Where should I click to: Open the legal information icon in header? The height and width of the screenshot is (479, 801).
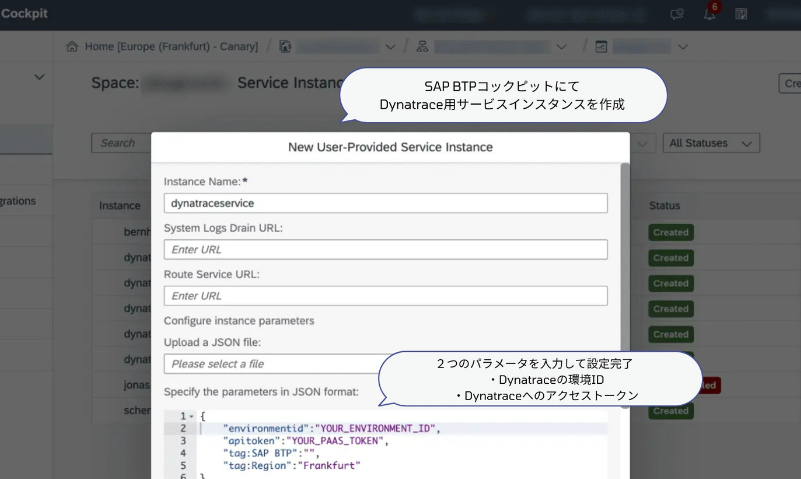[x=741, y=14]
